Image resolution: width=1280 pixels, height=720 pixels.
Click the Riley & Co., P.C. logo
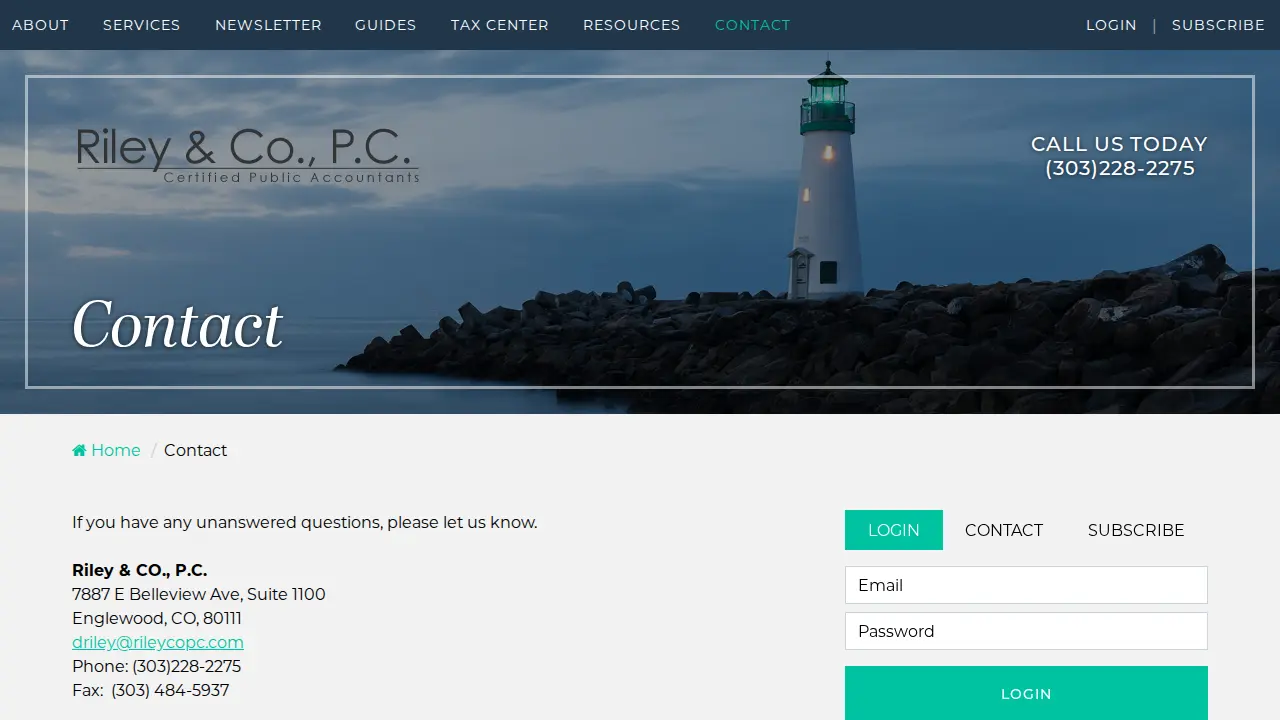pyautogui.click(x=248, y=155)
